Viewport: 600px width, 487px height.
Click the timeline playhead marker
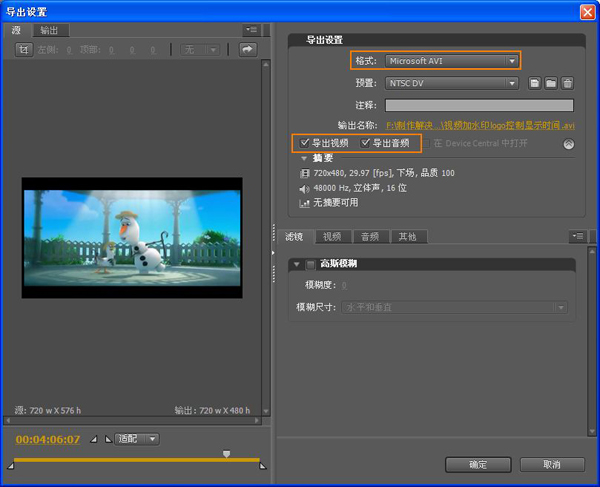(227, 454)
